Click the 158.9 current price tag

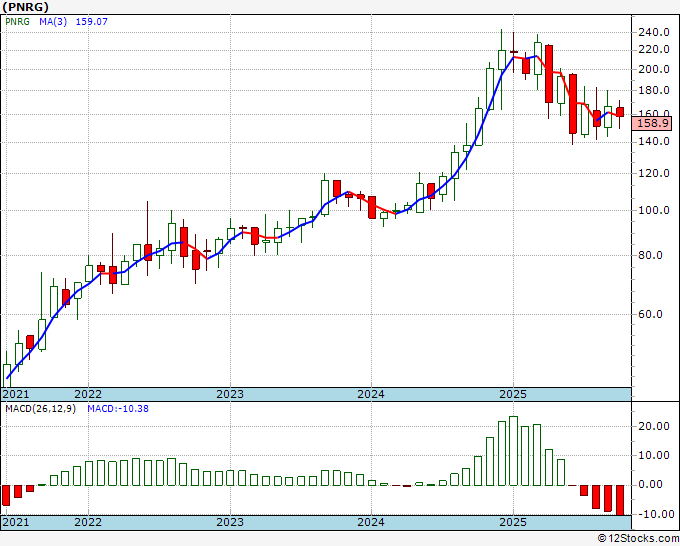click(x=653, y=123)
